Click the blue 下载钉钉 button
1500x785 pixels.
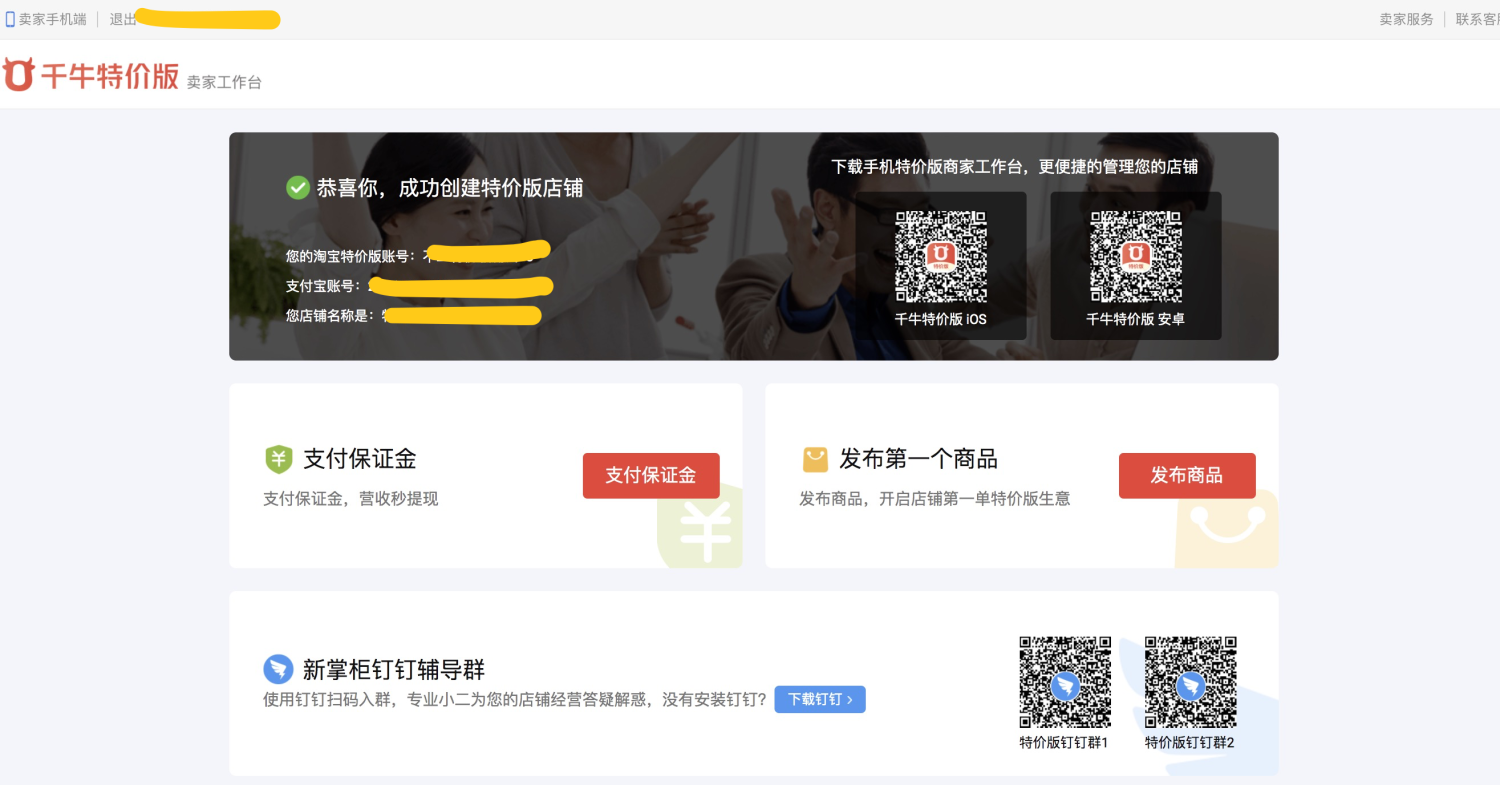click(x=820, y=699)
